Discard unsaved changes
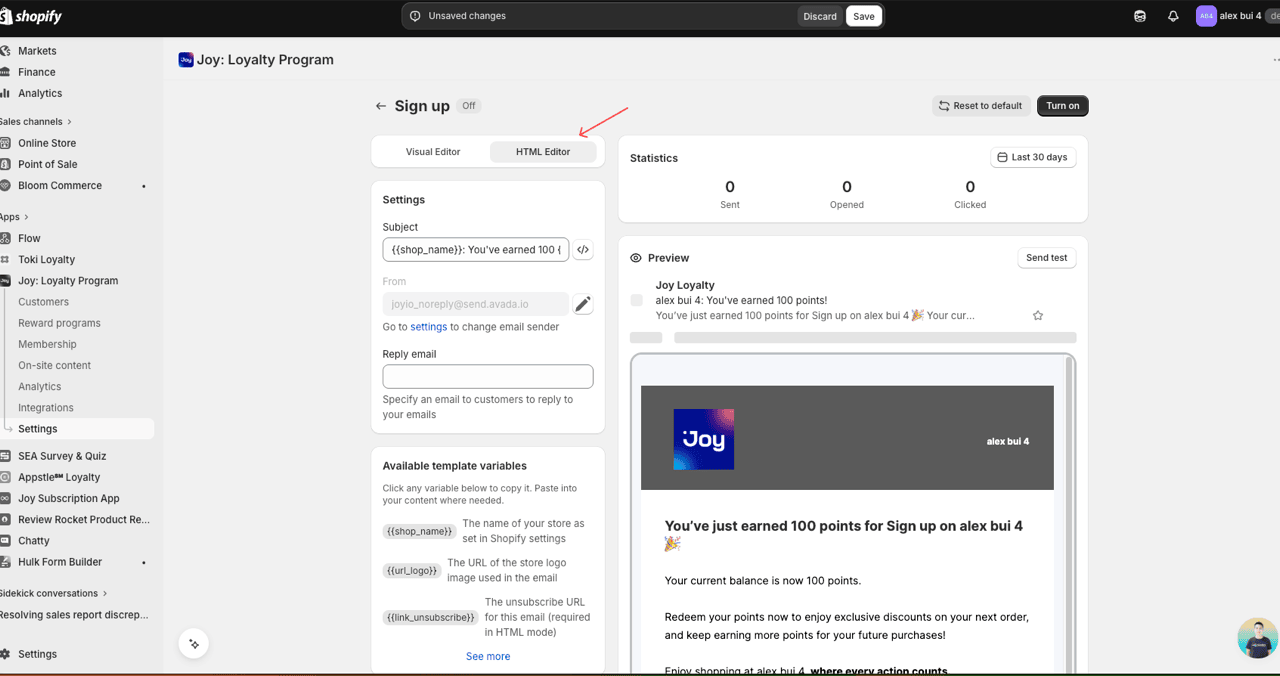The height and width of the screenshot is (676, 1280). (820, 16)
